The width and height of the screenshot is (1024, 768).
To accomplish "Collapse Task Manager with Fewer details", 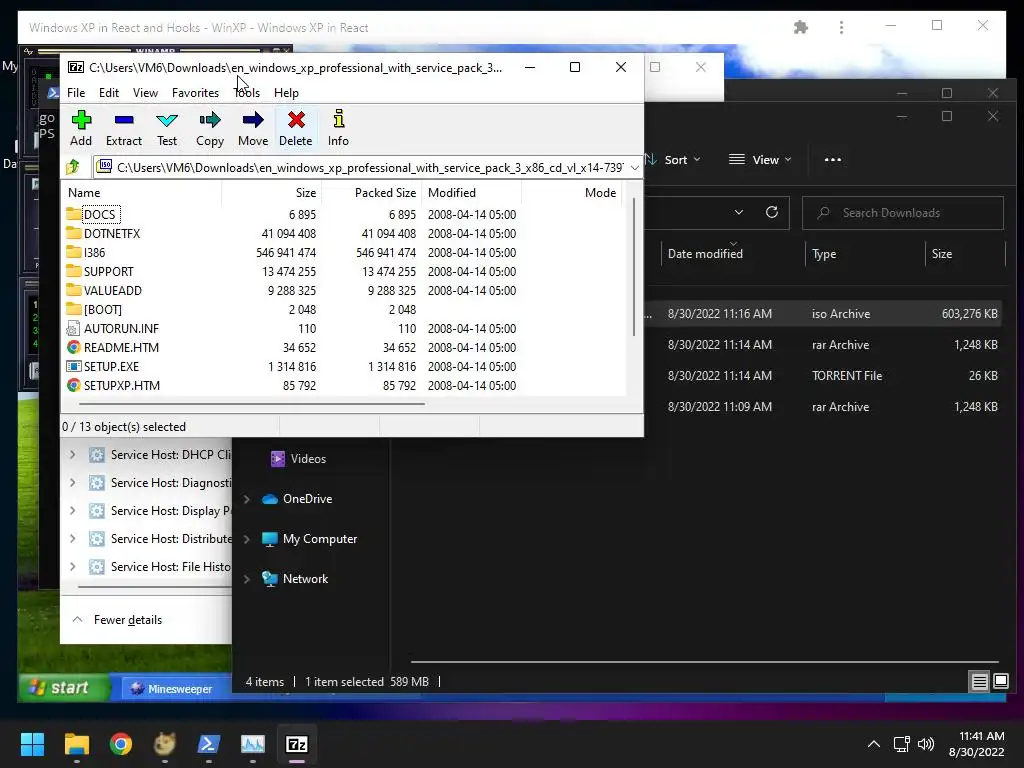I will (118, 620).
